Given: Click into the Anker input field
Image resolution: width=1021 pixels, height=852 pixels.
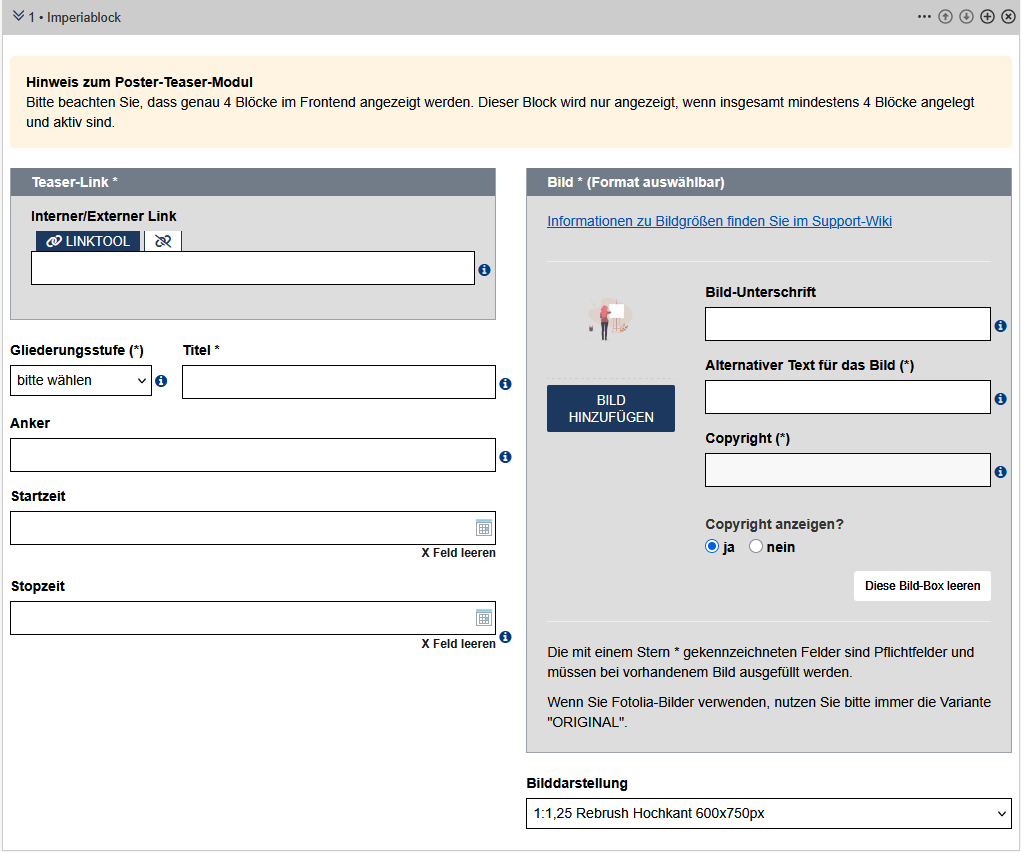Looking at the screenshot, I should 252,455.
